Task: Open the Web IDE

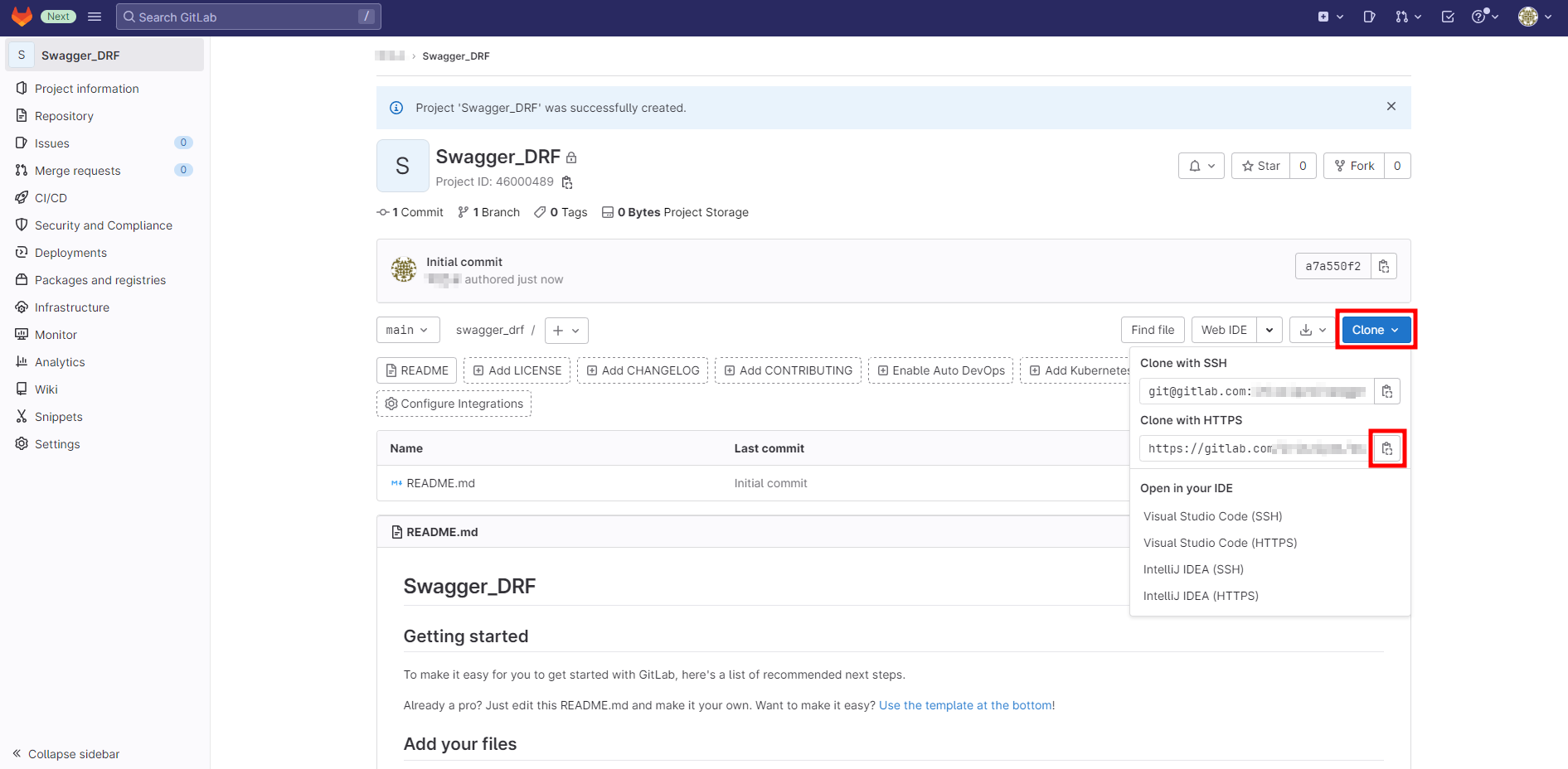Action: point(1224,330)
